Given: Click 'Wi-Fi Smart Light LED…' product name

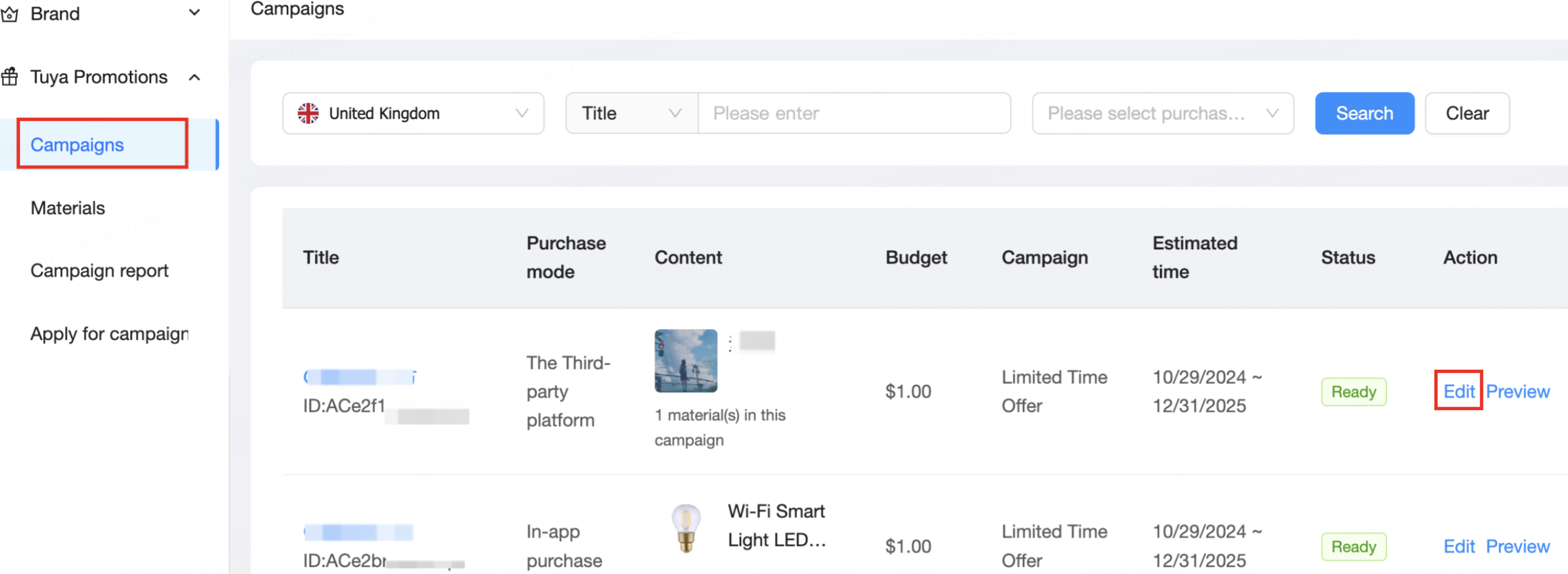Looking at the screenshot, I should pyautogui.click(x=776, y=525).
